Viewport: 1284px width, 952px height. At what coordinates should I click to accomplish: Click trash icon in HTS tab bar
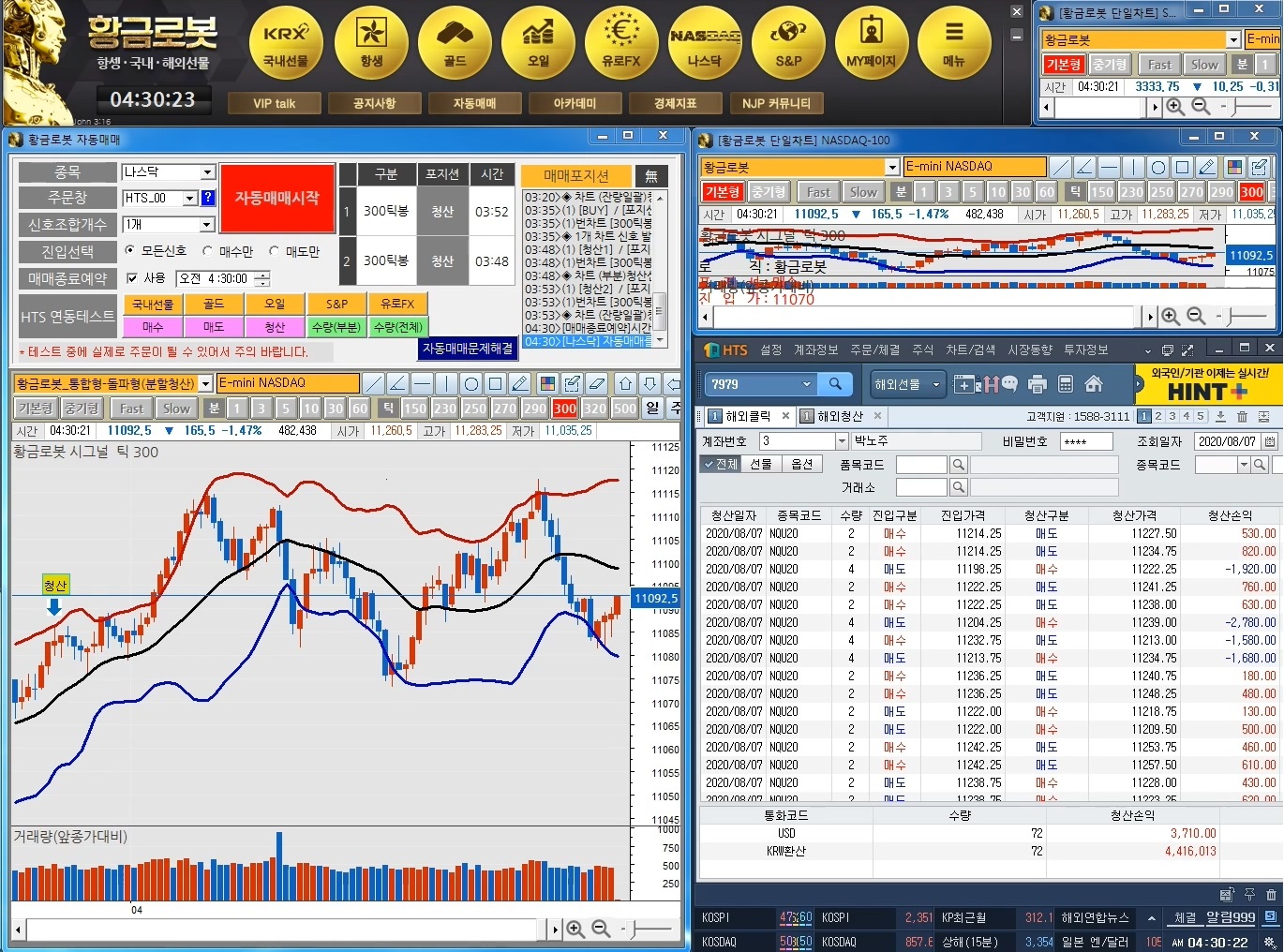tap(1242, 416)
